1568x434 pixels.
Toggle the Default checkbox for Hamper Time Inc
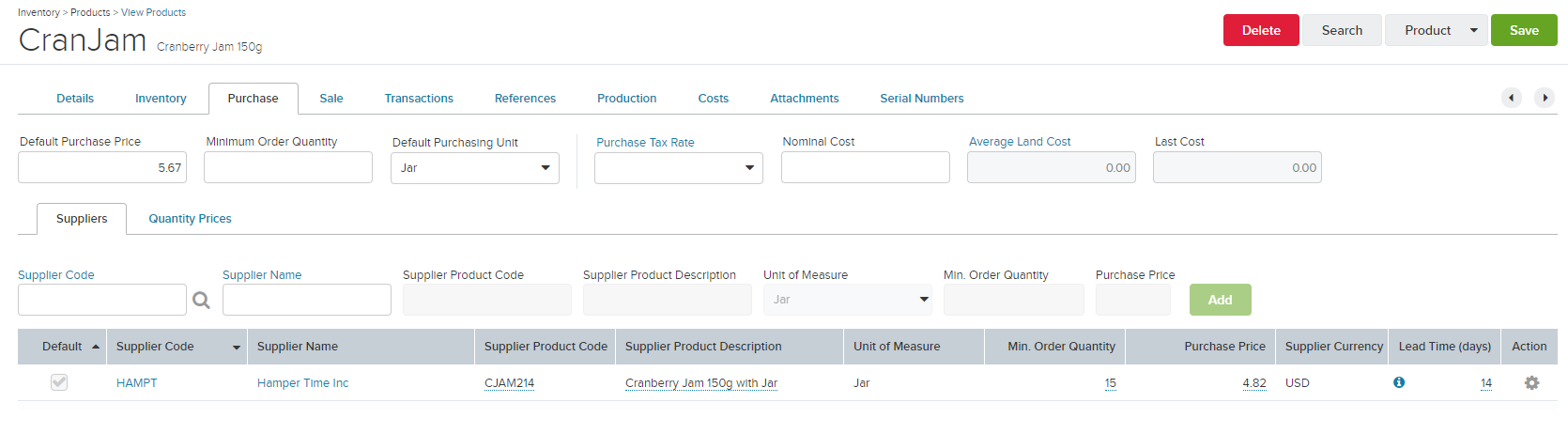click(59, 382)
